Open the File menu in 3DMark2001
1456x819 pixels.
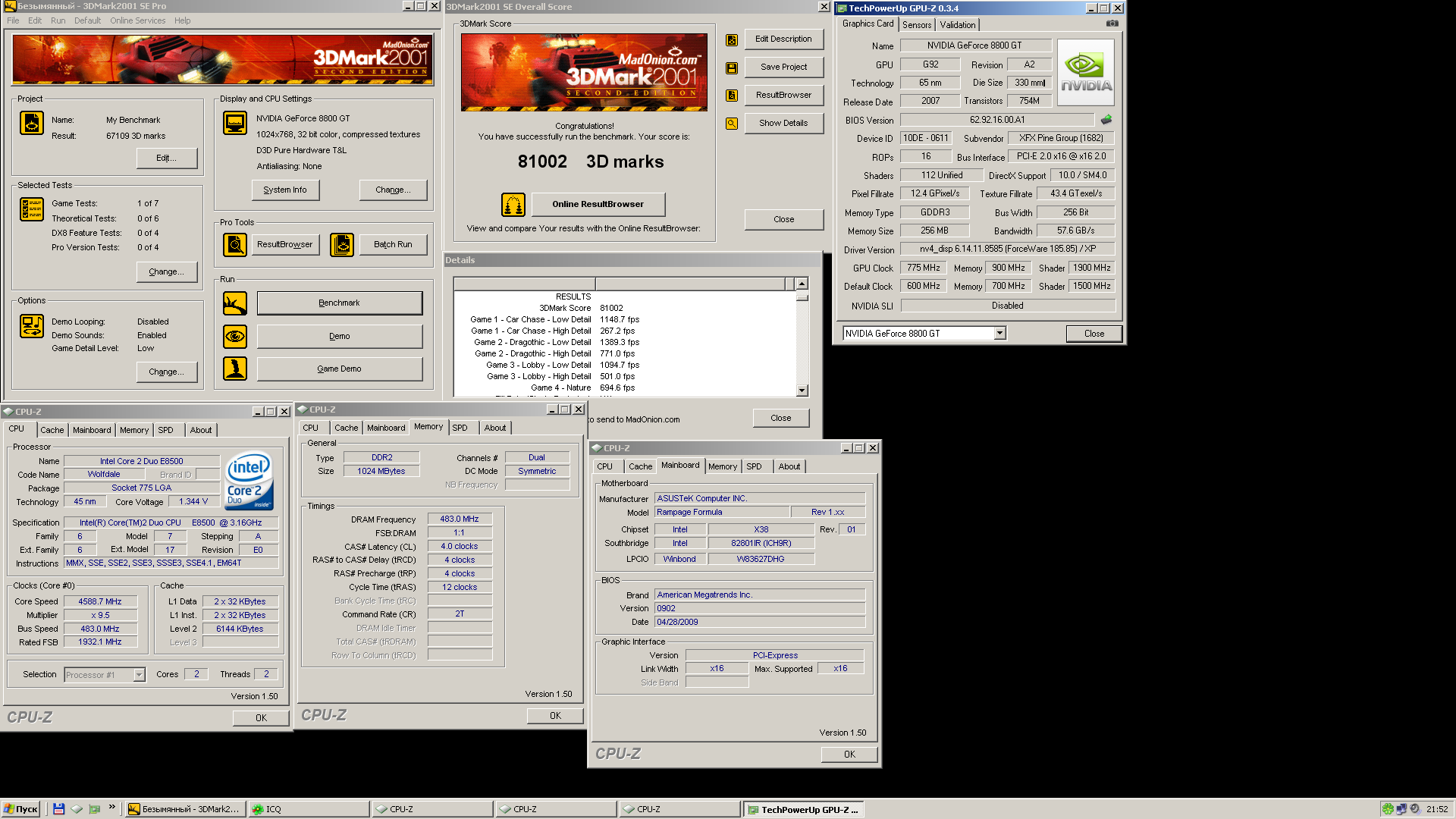14,20
